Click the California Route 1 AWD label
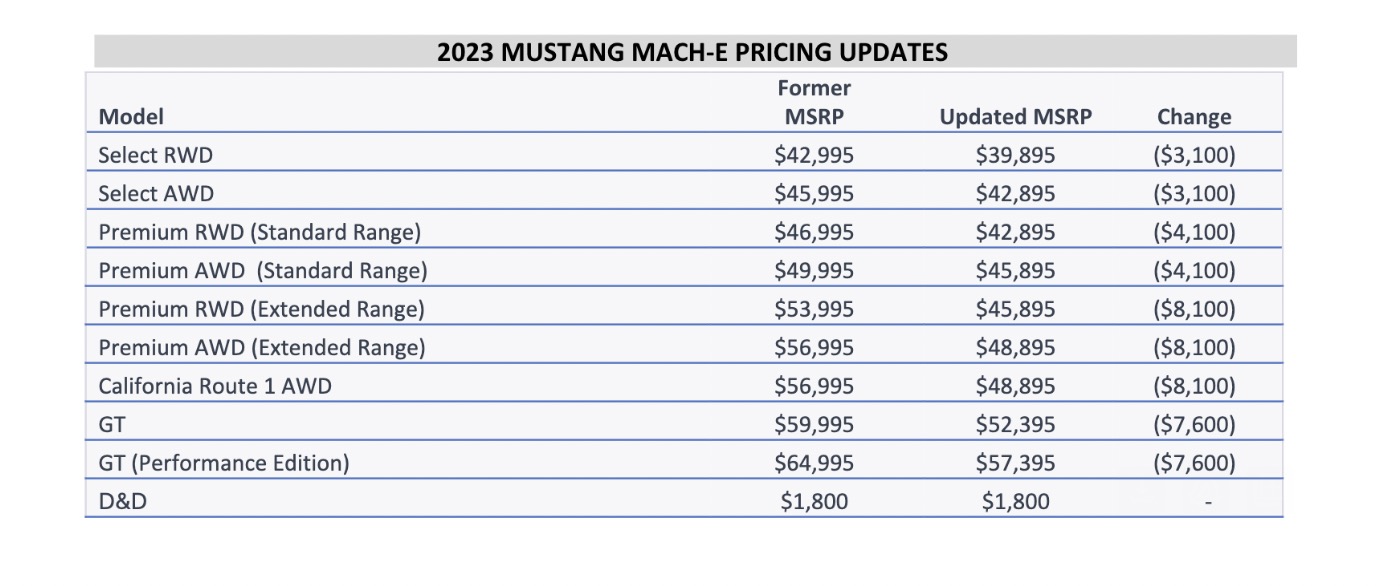 [214, 386]
